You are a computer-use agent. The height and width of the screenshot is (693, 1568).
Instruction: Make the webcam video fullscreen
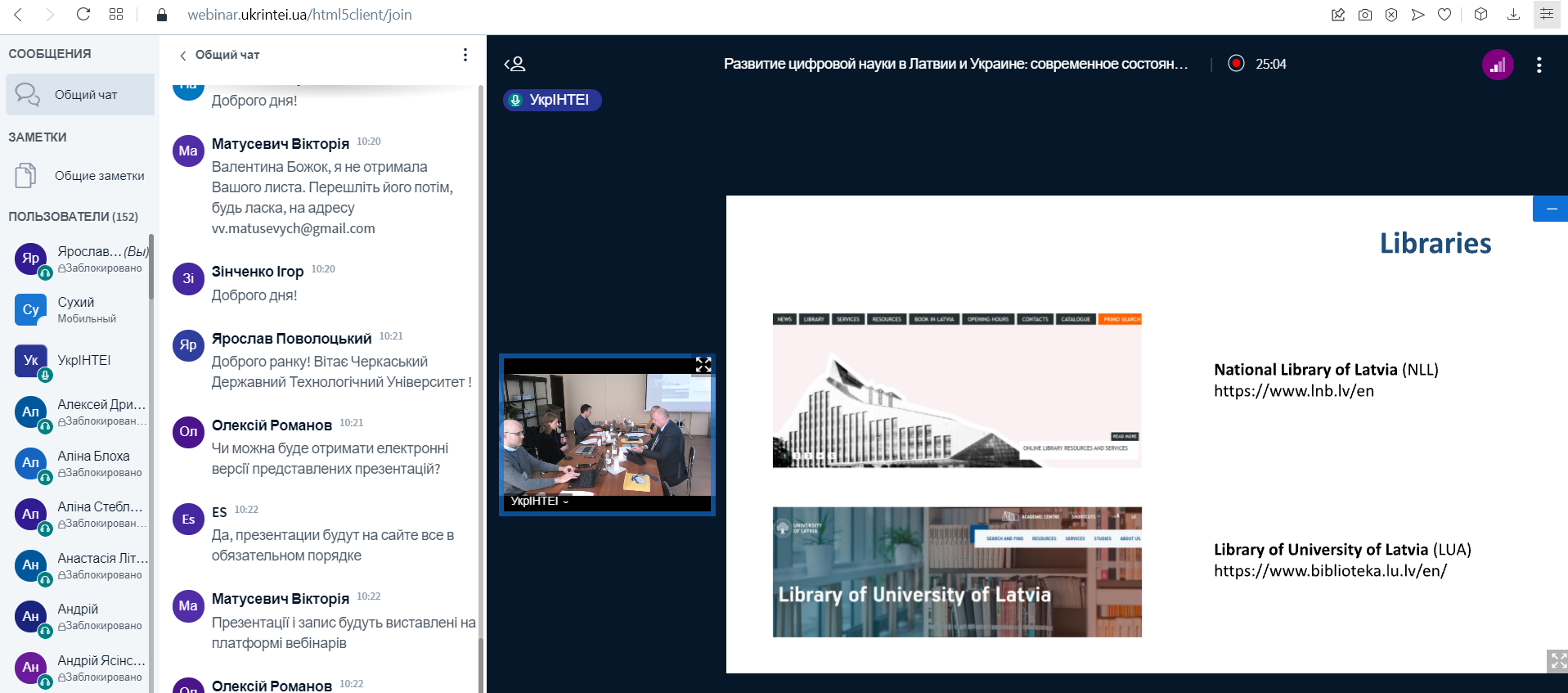pyautogui.click(x=703, y=365)
